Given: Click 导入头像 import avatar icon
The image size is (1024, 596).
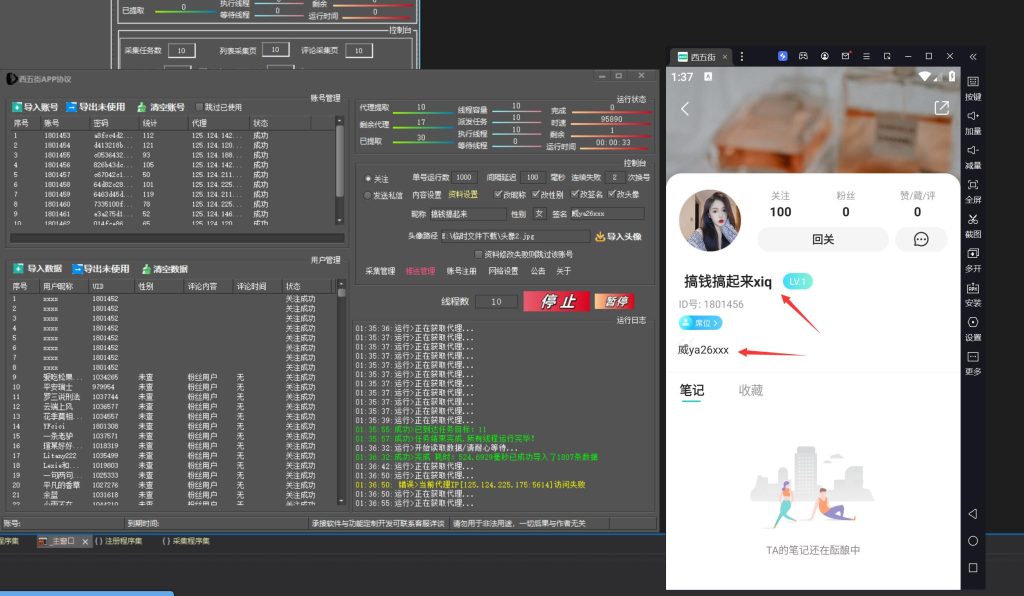Looking at the screenshot, I should point(600,237).
